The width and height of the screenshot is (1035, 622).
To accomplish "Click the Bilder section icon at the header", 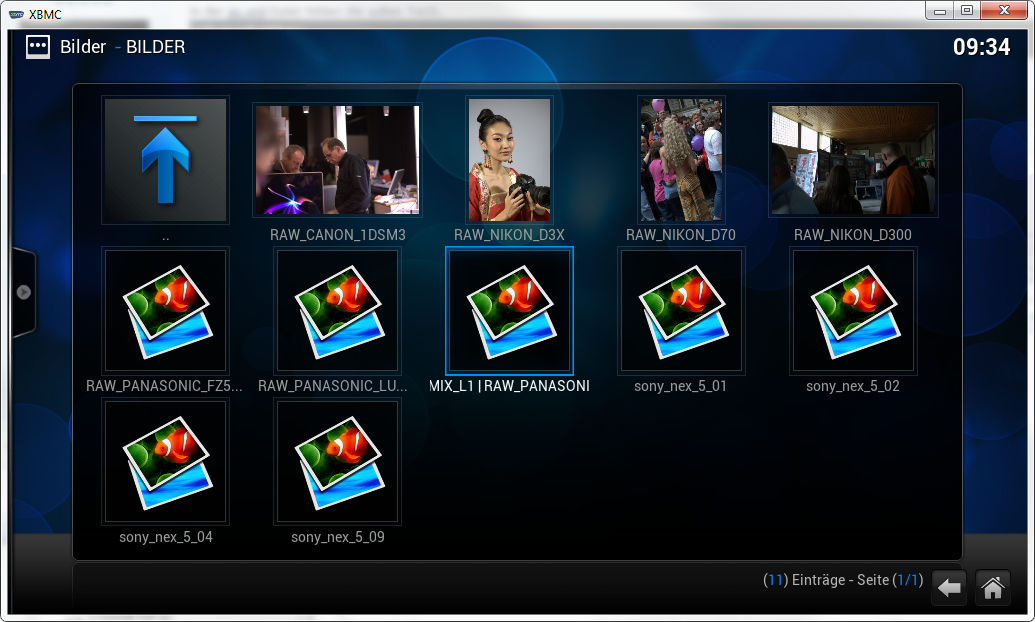I will click(x=38, y=47).
